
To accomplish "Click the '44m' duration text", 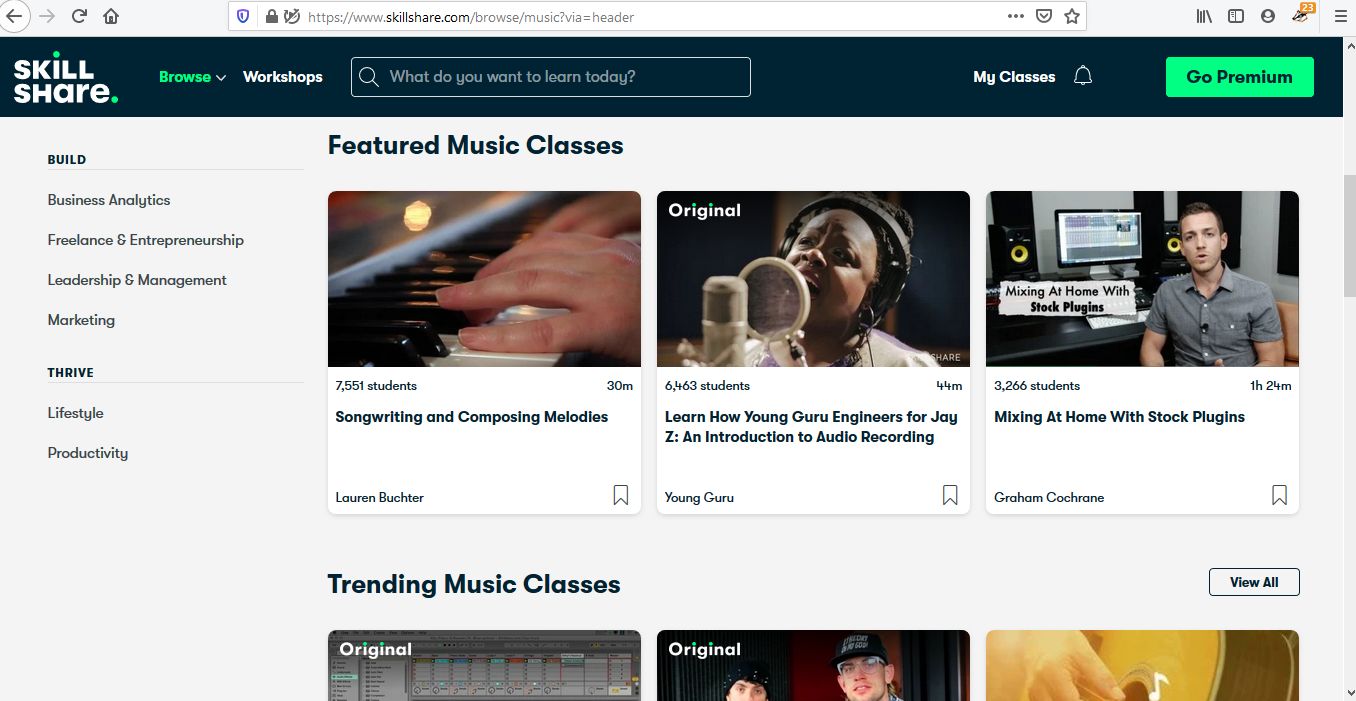I will click(949, 386).
